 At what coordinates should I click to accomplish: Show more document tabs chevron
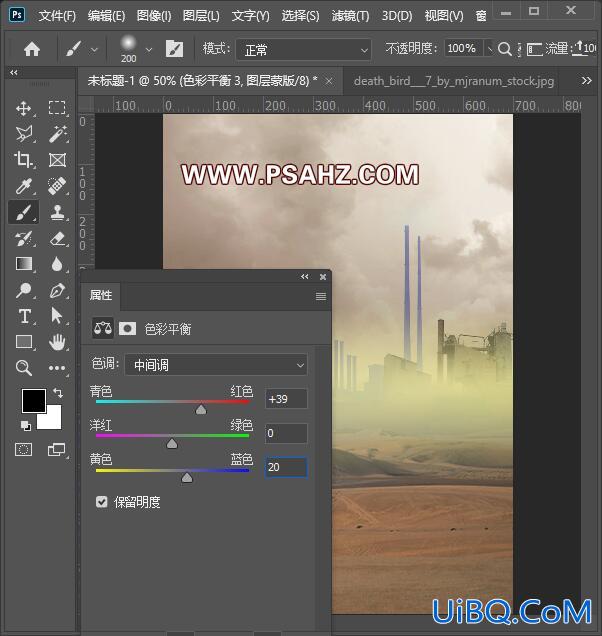click(x=586, y=81)
